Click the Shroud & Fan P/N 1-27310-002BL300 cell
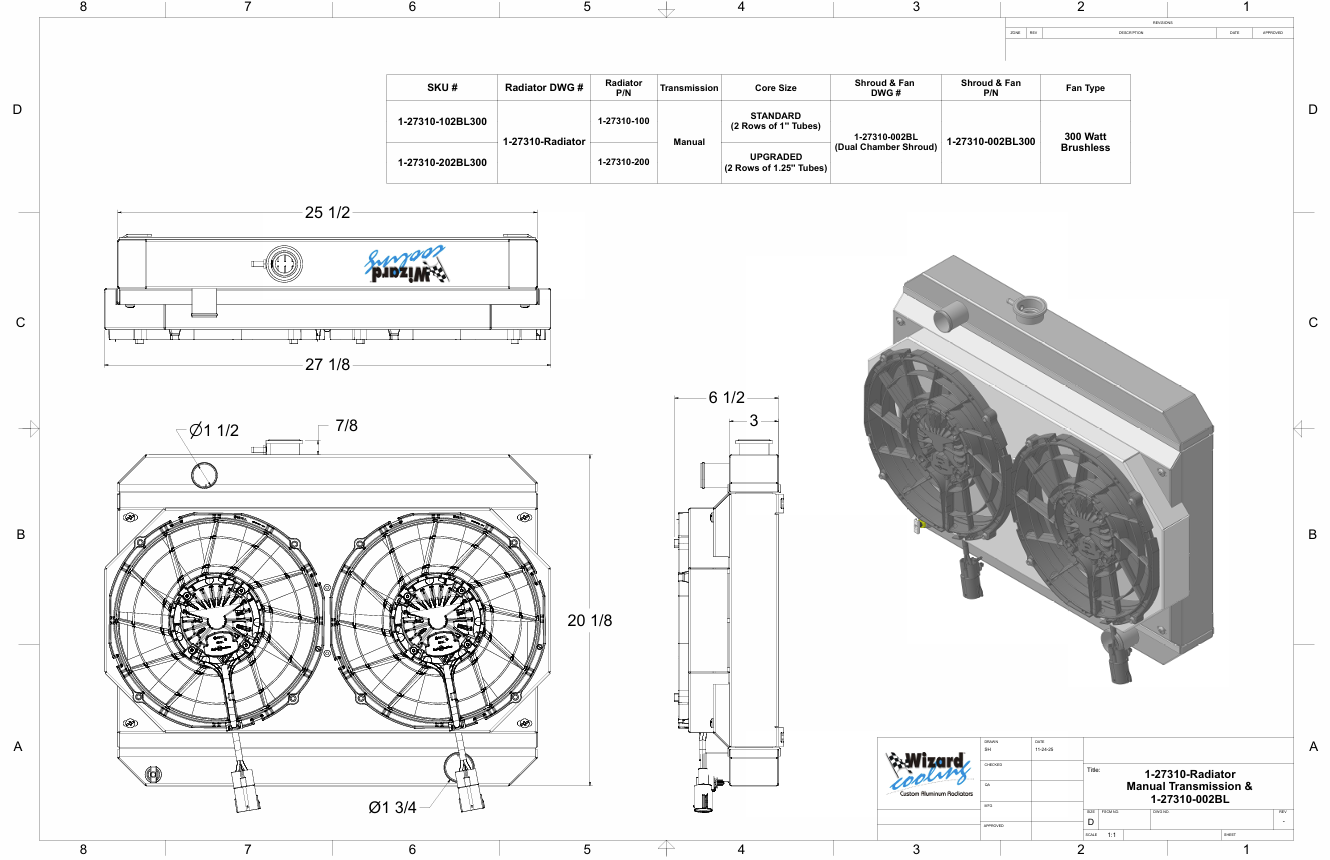Image resolution: width=1330 pixels, height=860 pixels. coord(990,142)
